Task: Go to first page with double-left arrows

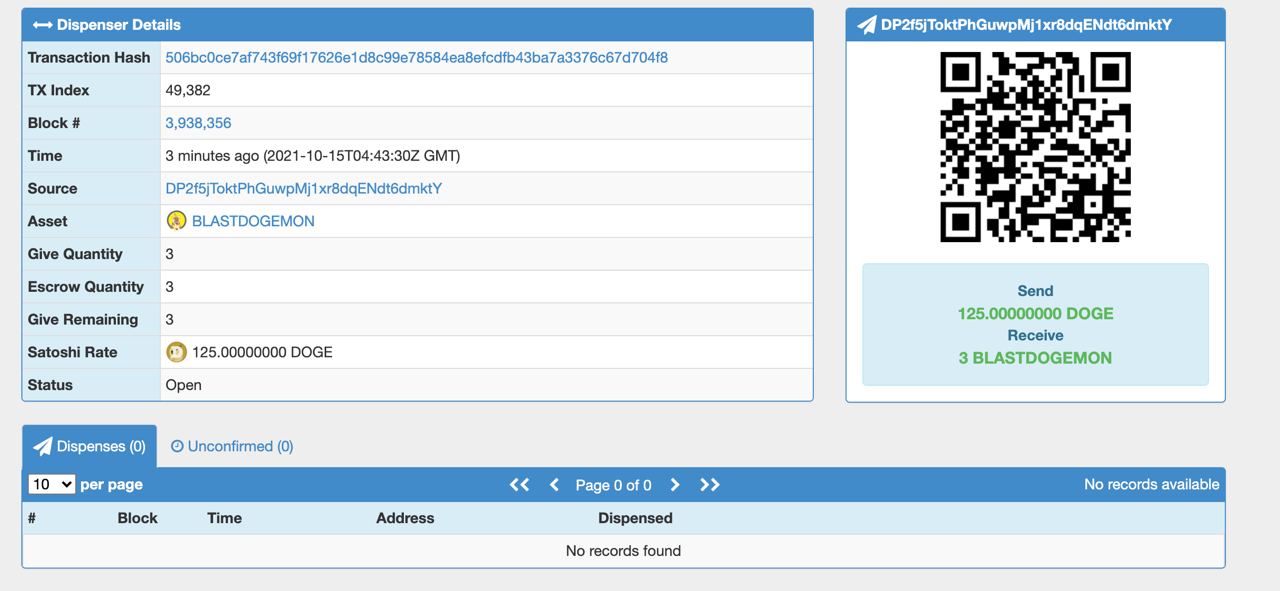Action: pos(519,484)
